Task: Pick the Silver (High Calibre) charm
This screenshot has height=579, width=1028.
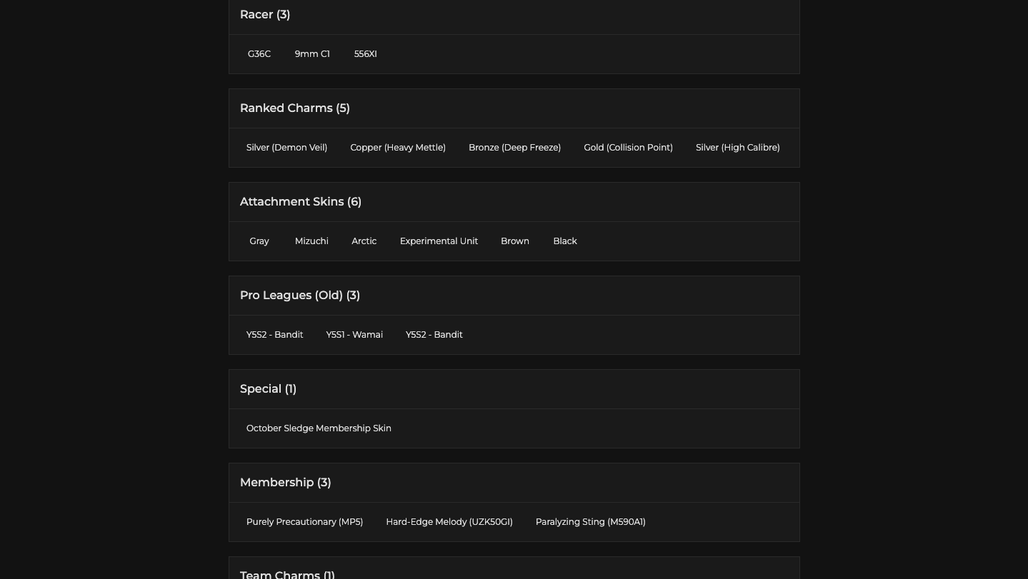Action: click(x=738, y=148)
